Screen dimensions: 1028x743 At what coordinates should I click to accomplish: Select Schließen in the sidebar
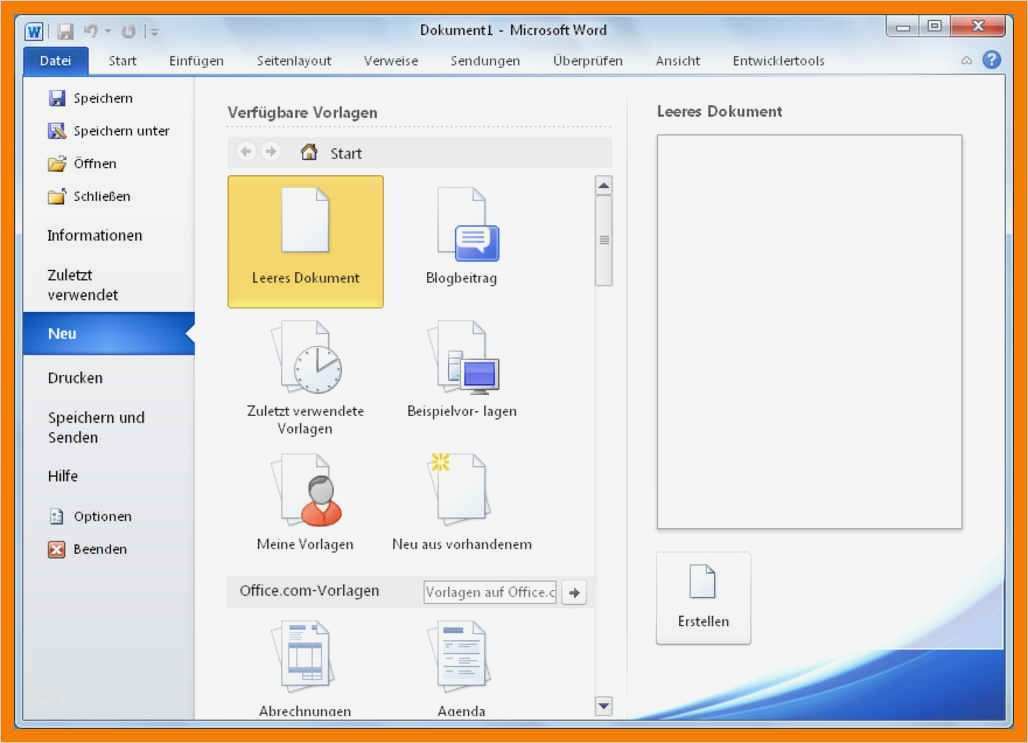[x=89, y=196]
